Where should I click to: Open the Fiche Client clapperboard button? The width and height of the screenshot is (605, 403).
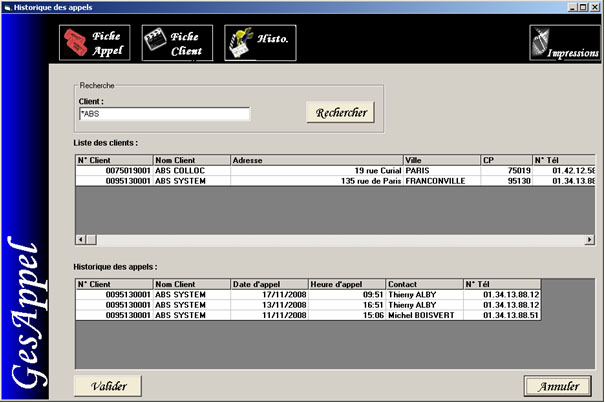pos(177,43)
